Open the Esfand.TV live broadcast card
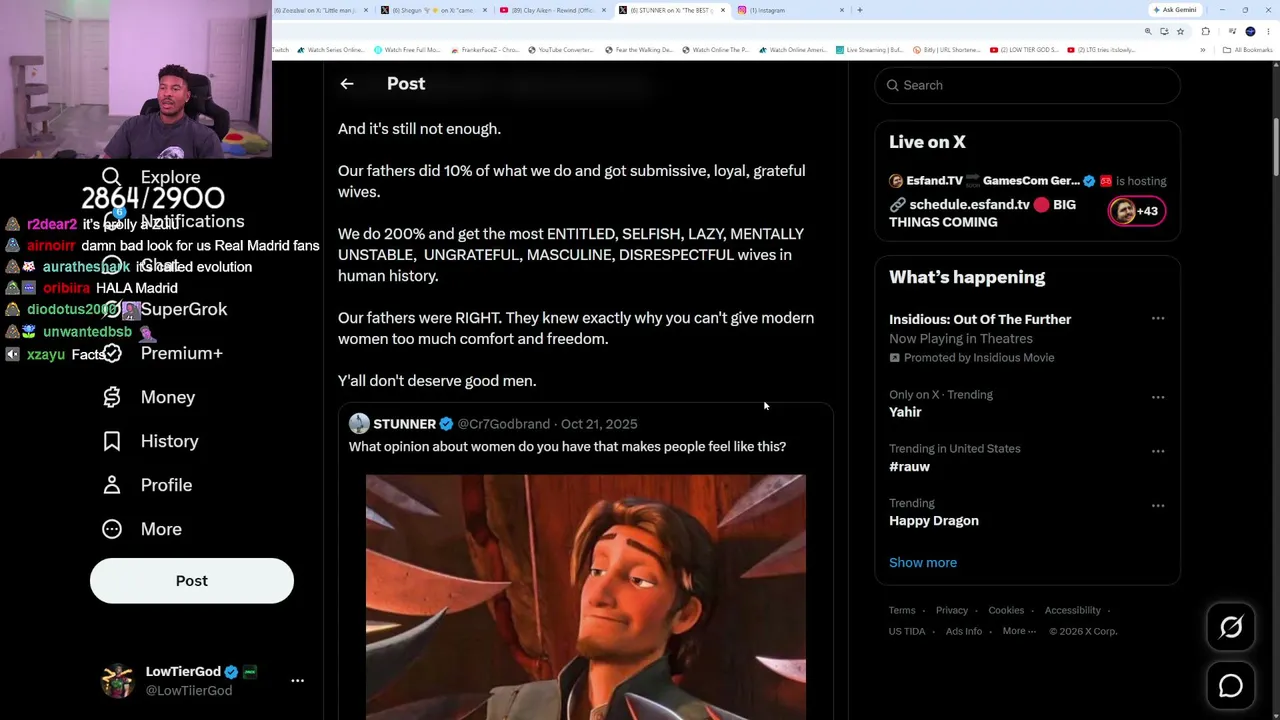This screenshot has width=1280, height=720. [1028, 201]
